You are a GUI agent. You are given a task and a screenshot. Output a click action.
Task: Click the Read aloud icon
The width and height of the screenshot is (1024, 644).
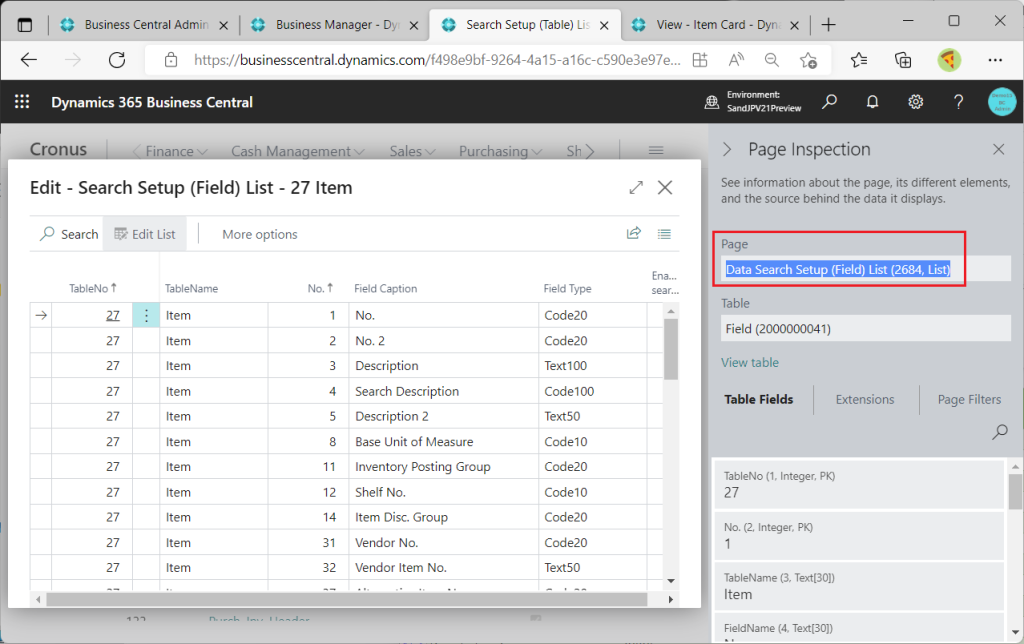pos(736,60)
